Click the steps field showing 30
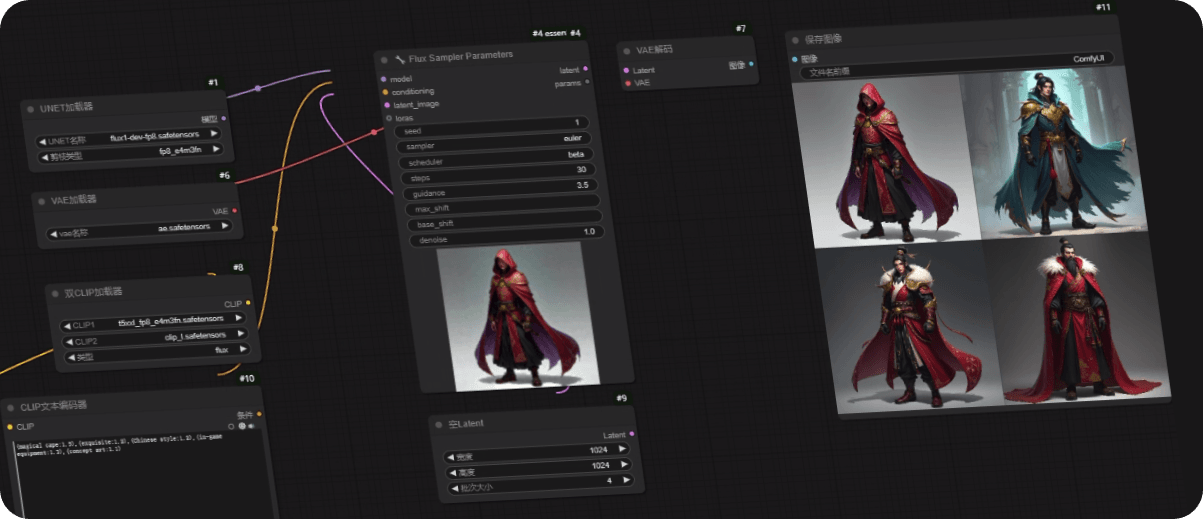 498,173
